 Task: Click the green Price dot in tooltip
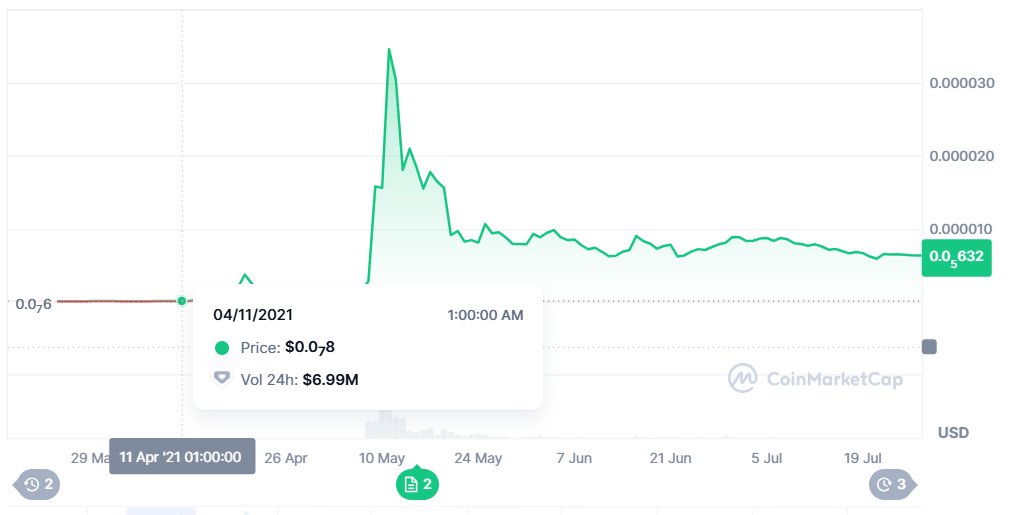click(222, 348)
